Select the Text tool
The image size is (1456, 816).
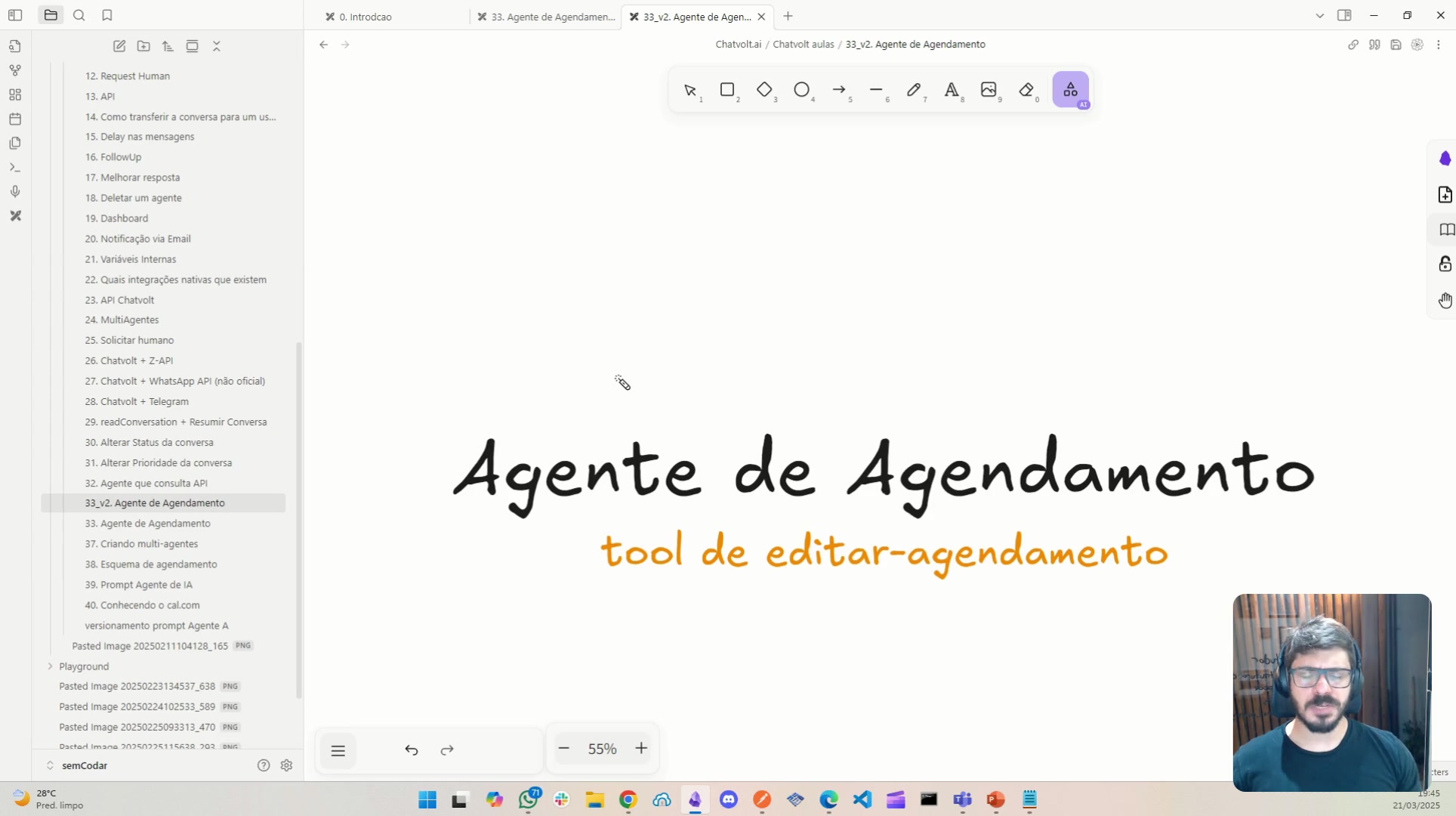(x=952, y=91)
